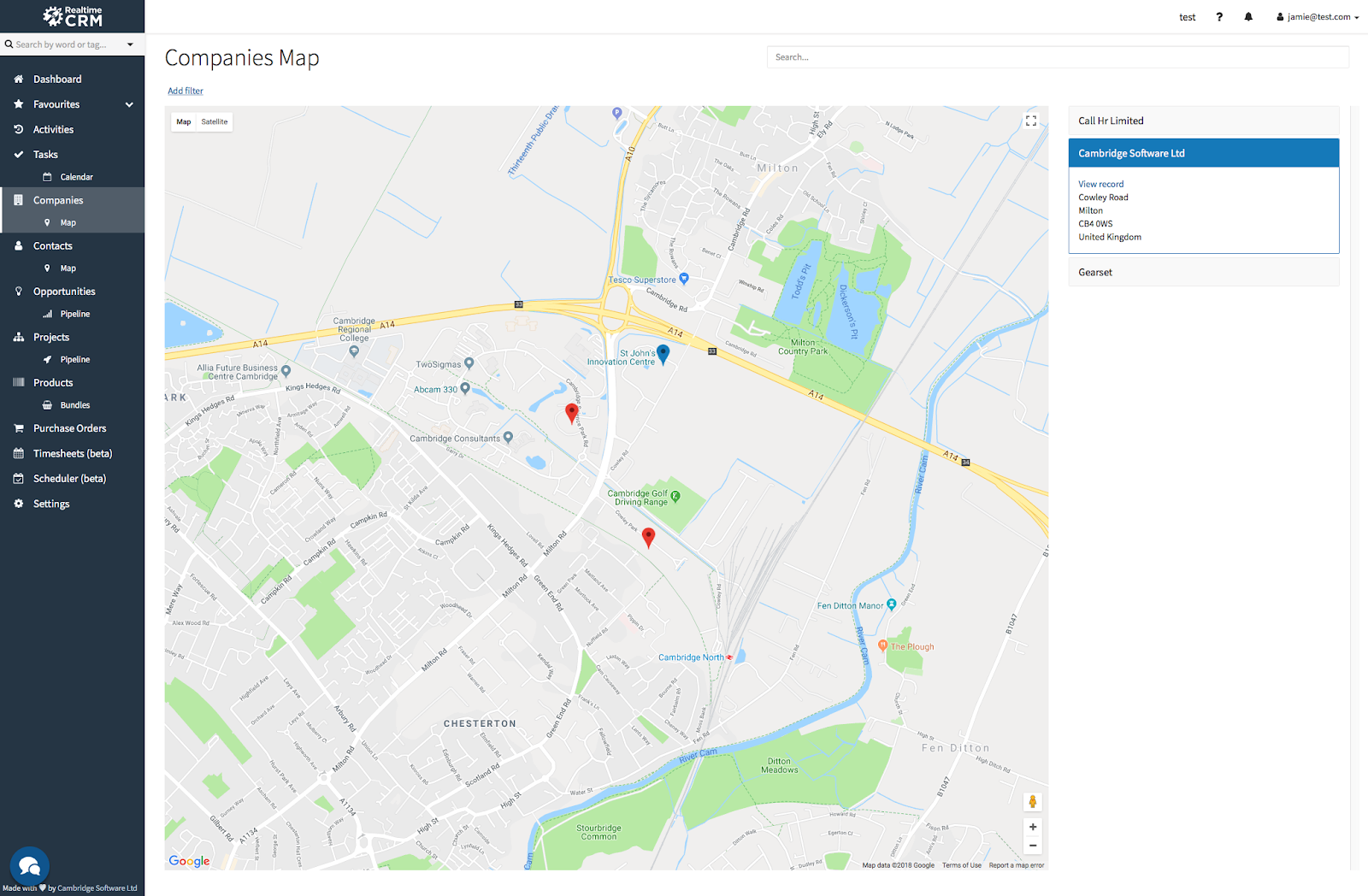Open the map Terms of Use link
Screen dimensions: 1368x896
[x=962, y=865]
